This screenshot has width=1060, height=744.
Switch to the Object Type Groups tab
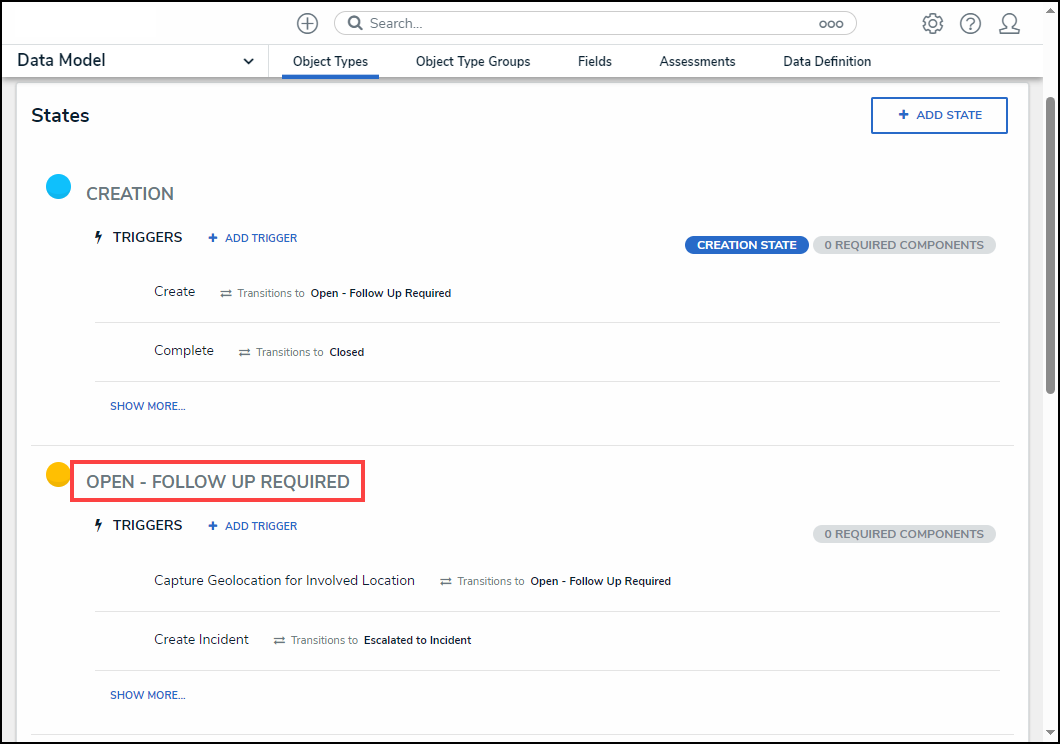[473, 61]
